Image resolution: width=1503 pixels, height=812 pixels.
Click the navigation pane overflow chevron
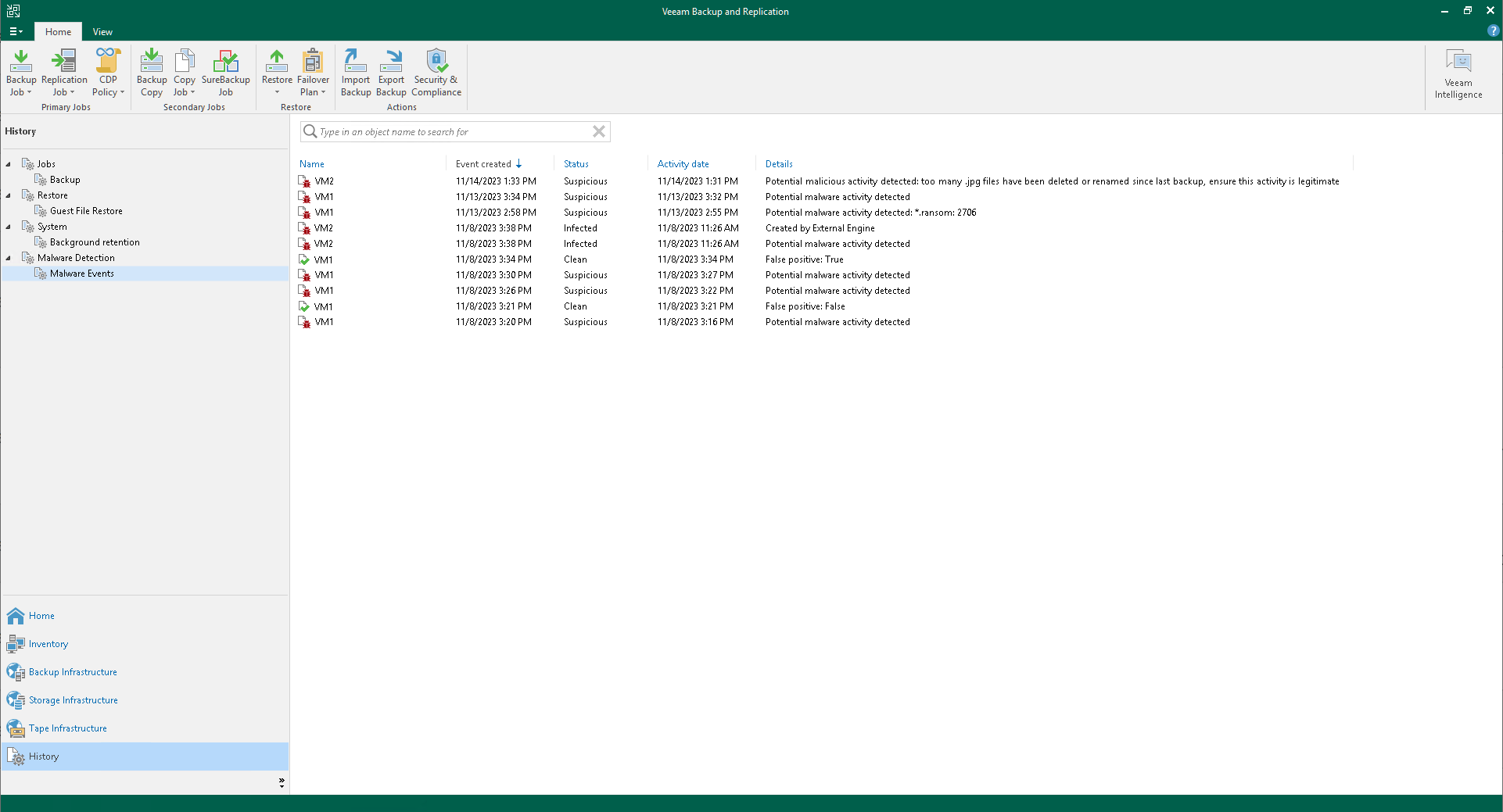(282, 782)
